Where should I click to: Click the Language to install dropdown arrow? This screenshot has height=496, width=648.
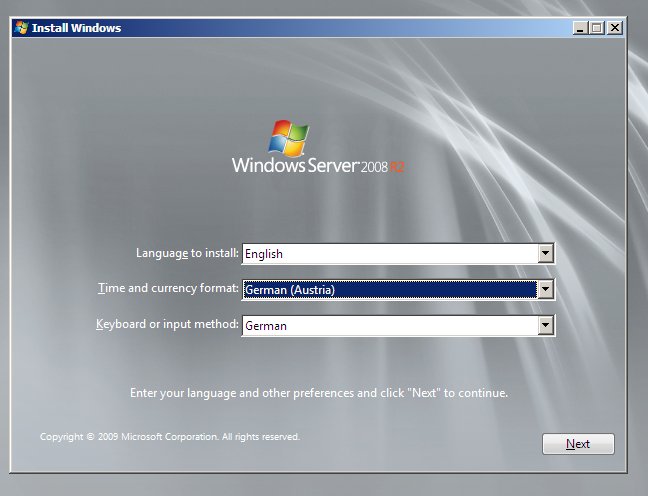(x=546, y=253)
